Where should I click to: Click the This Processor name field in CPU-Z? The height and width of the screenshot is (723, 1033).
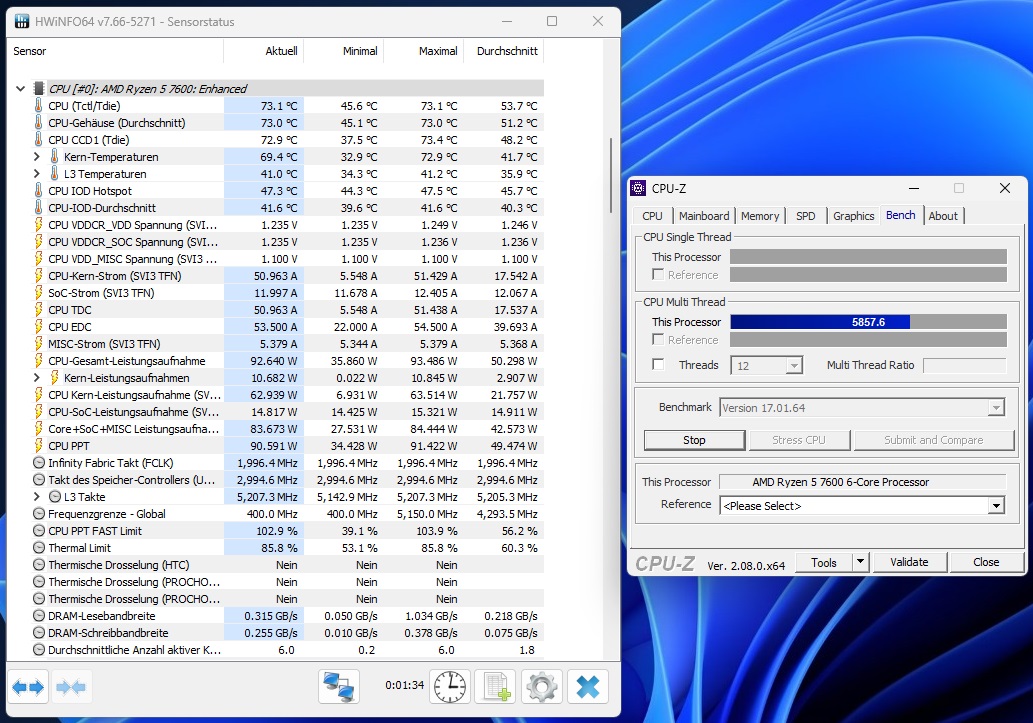[x=862, y=482]
